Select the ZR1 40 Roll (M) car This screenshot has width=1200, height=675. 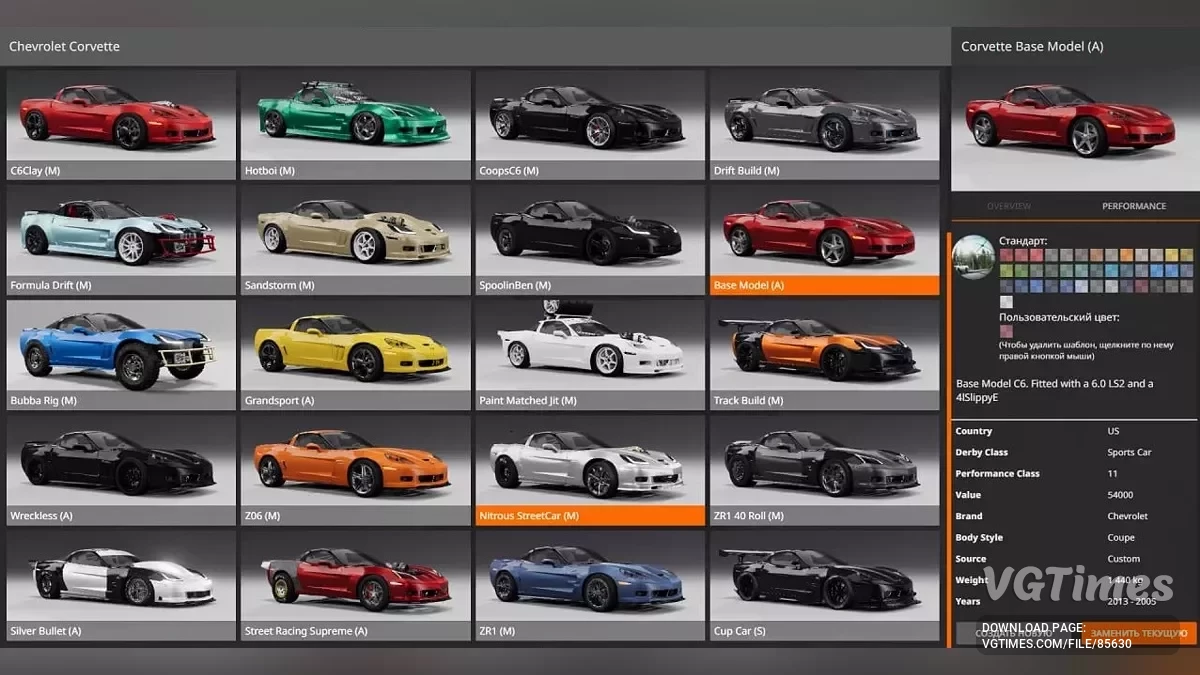tap(824, 470)
